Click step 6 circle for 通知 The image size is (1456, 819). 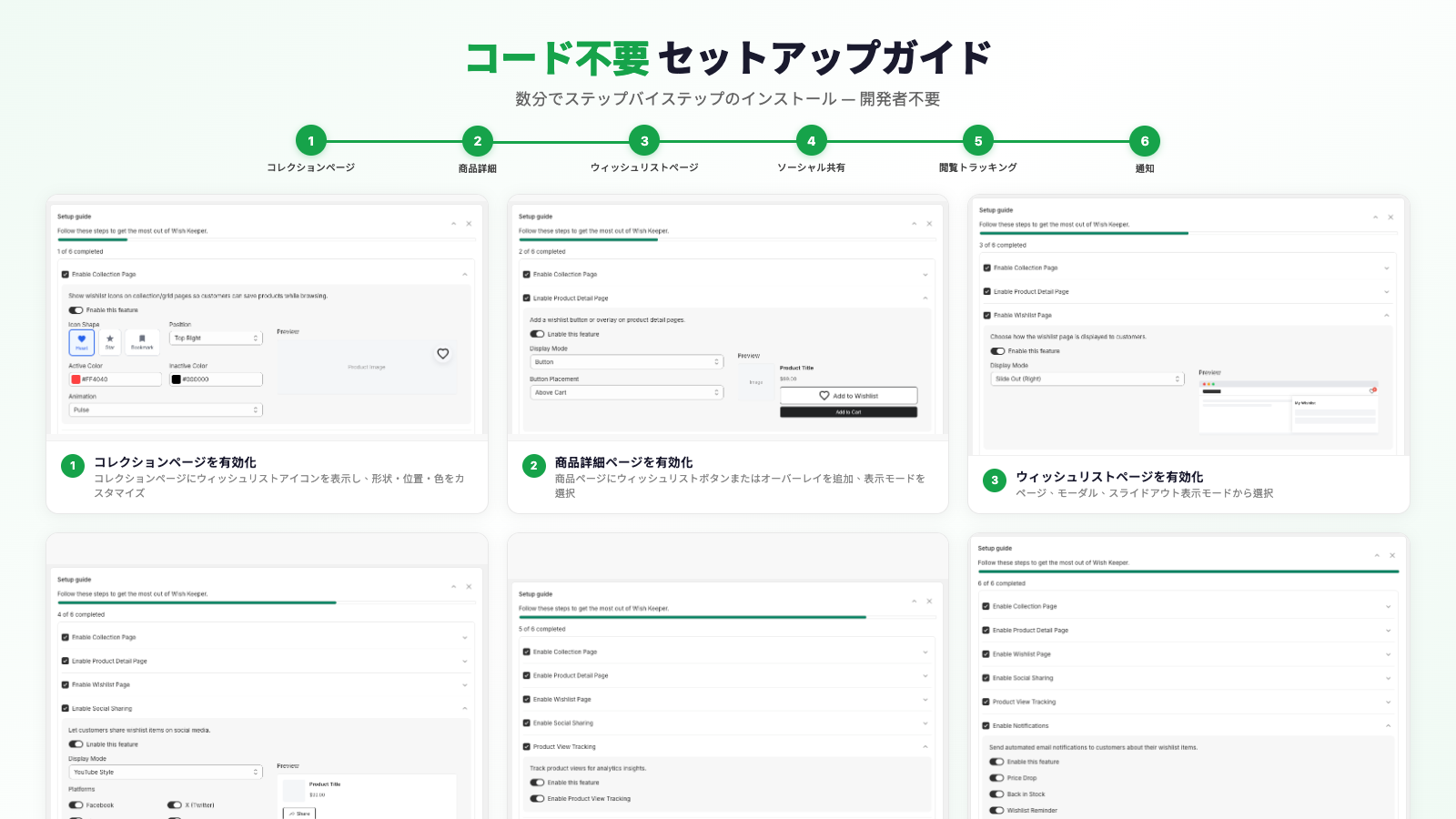tap(1144, 141)
